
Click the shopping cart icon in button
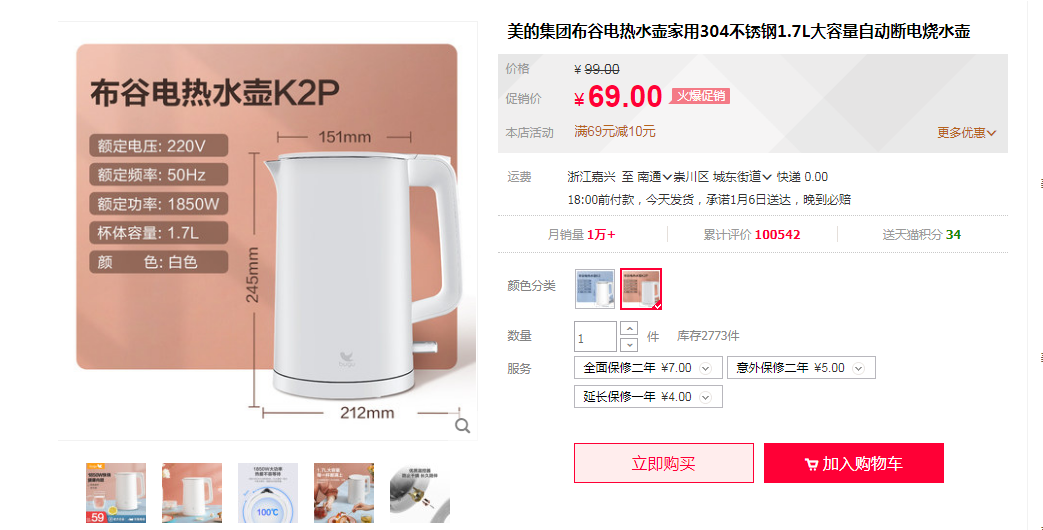click(811, 464)
